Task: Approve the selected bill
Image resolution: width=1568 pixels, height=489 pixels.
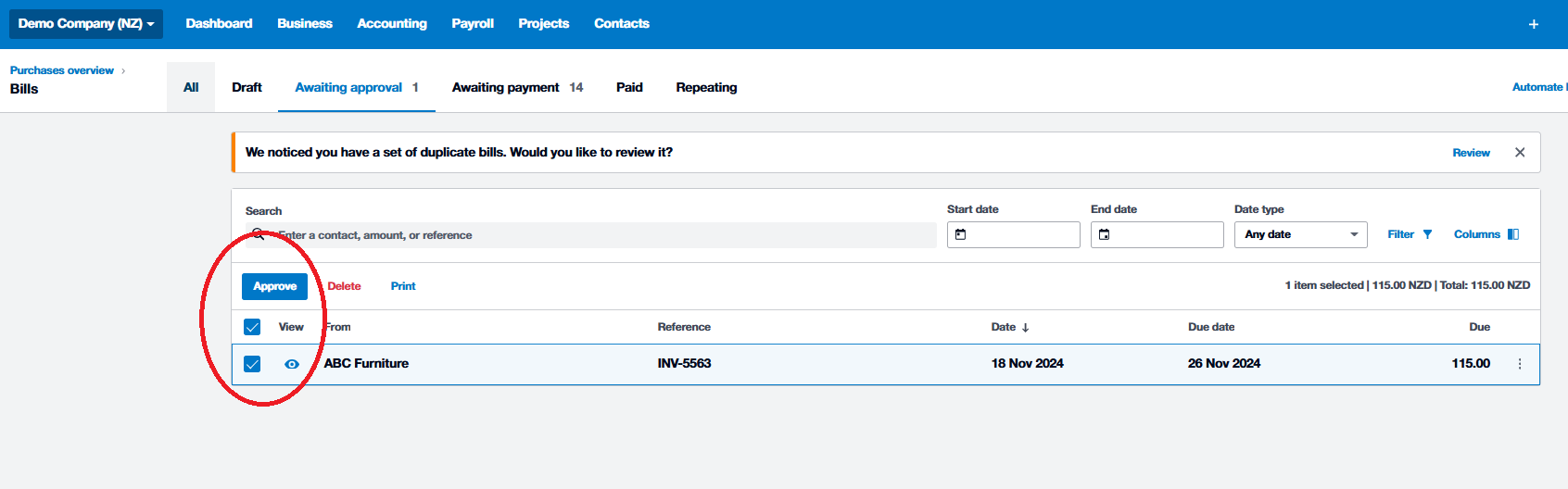Action: (x=274, y=287)
